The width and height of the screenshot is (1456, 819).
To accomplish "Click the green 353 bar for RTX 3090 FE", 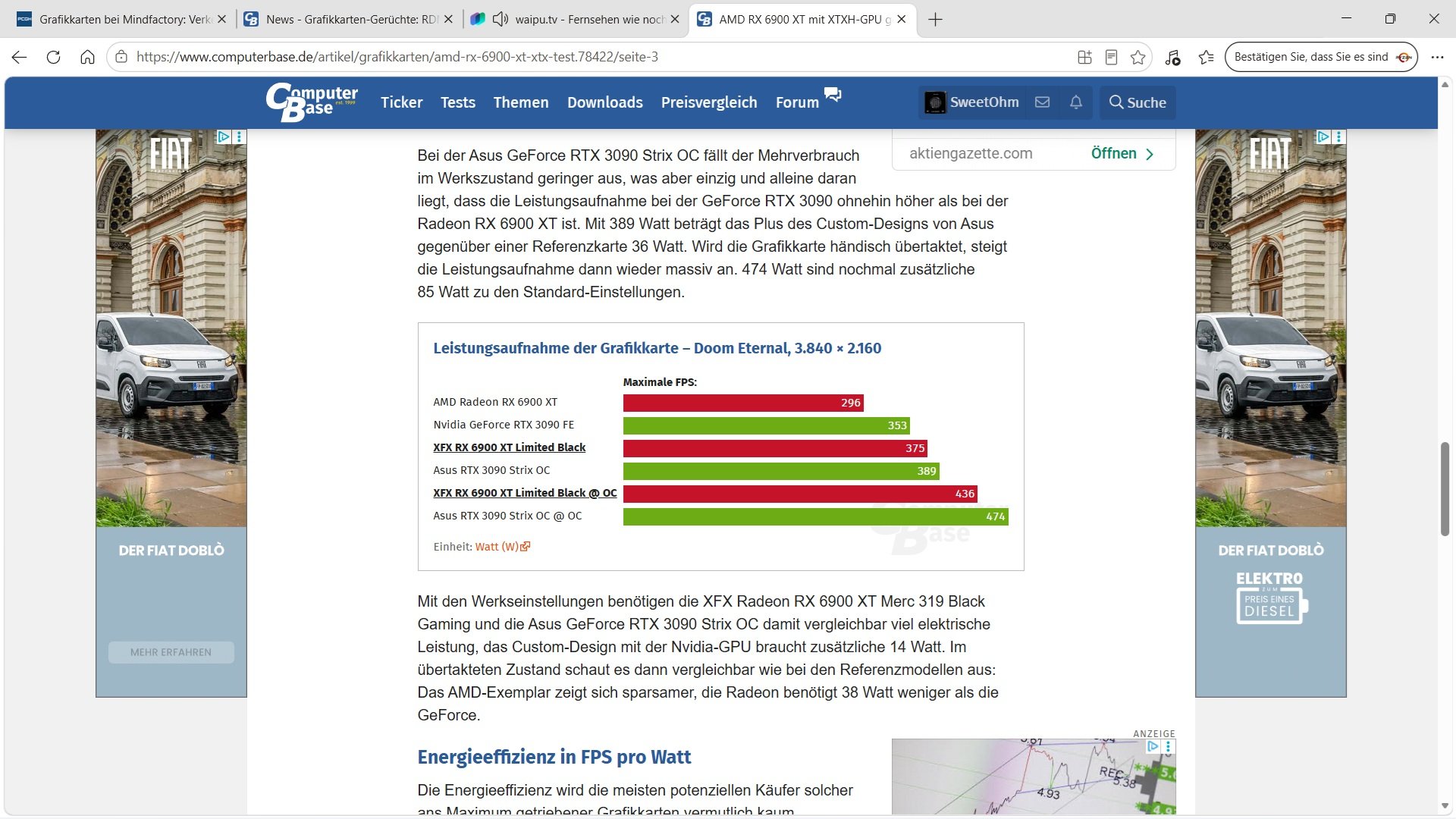I will tap(767, 425).
